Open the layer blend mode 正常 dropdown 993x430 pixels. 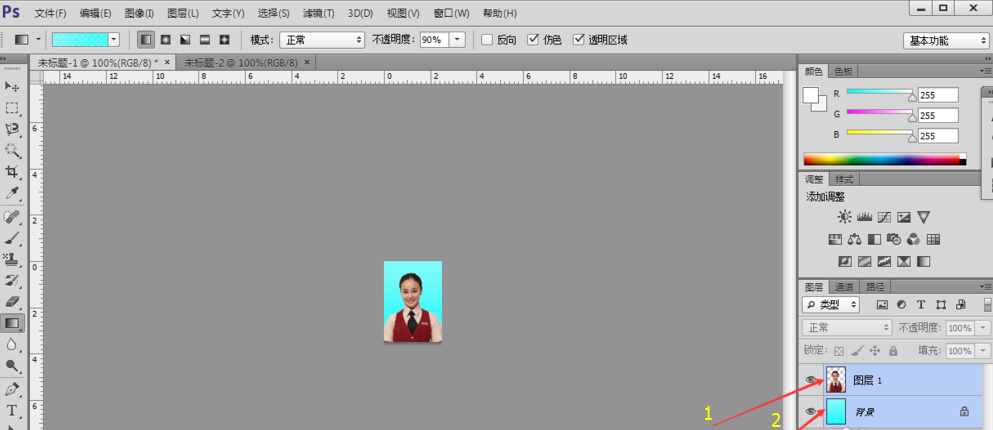coord(847,328)
